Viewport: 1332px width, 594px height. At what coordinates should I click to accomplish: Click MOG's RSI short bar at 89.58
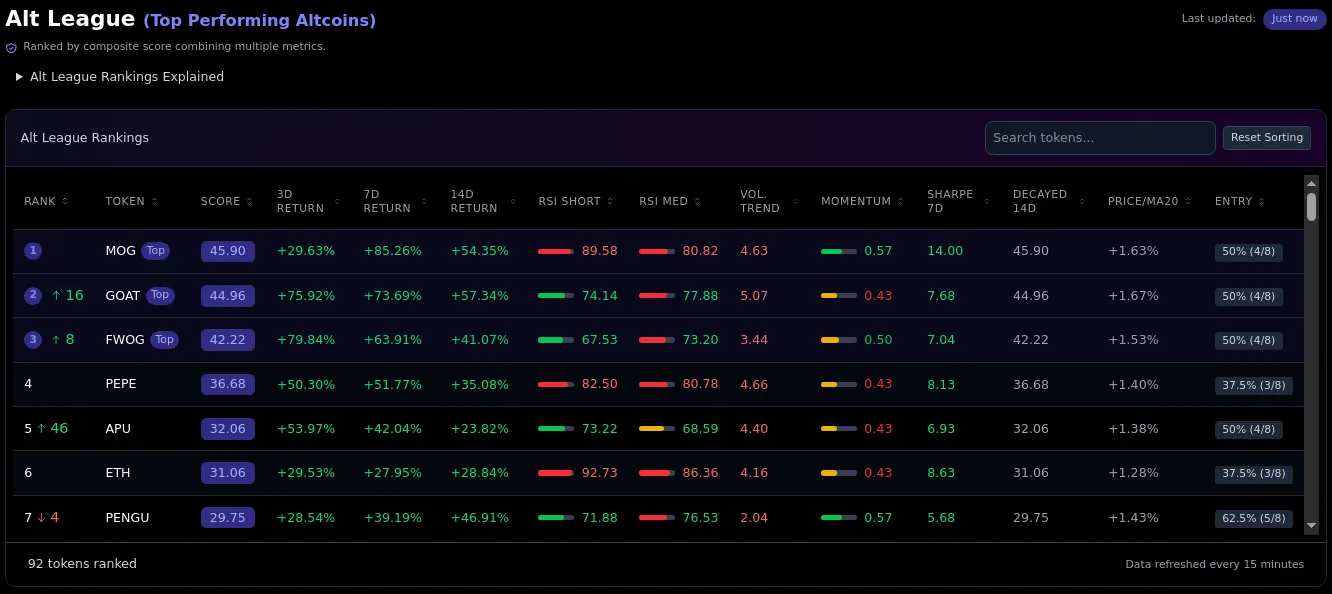click(x=556, y=252)
